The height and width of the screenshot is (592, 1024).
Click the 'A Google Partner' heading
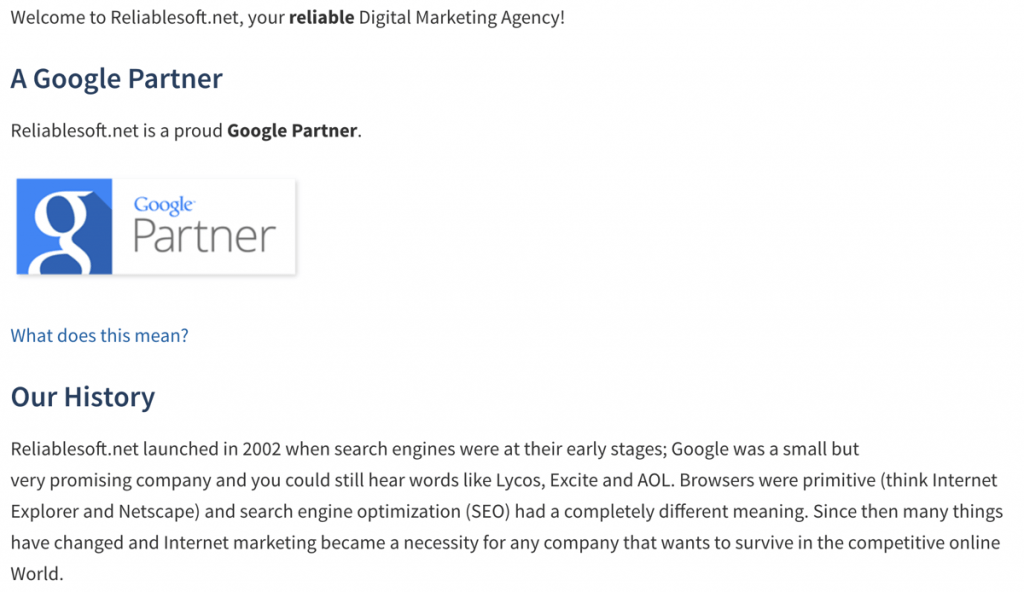116,78
